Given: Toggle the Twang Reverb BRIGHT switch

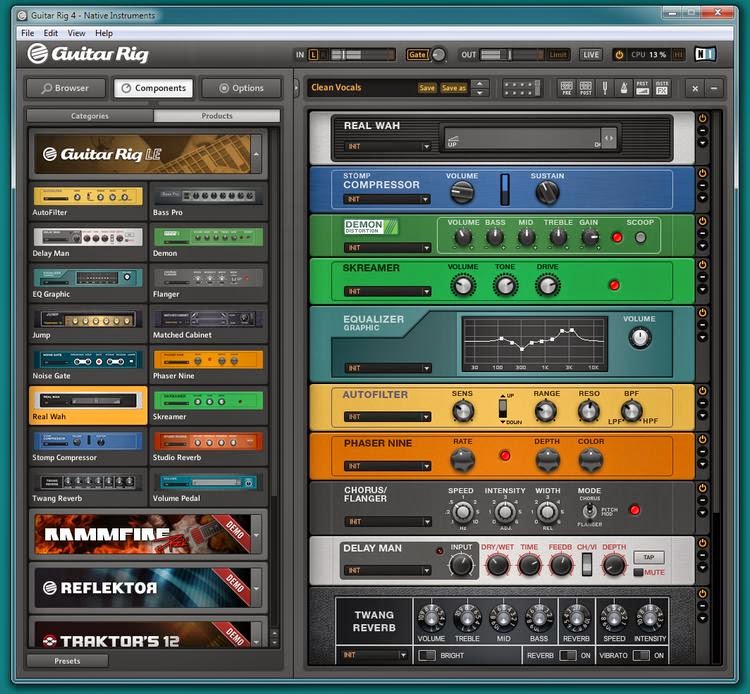Looking at the screenshot, I should (426, 655).
